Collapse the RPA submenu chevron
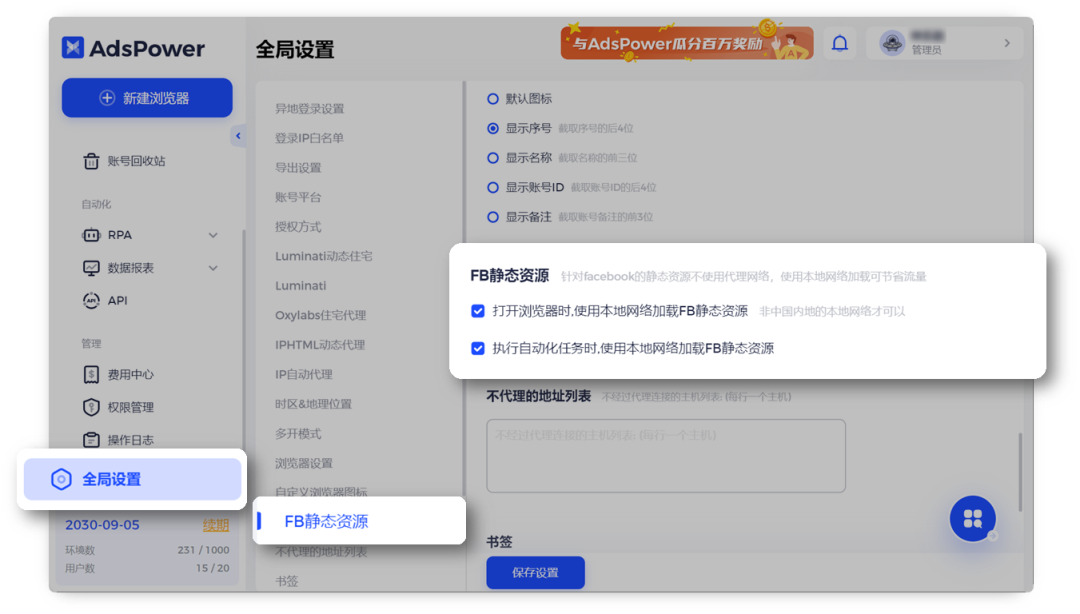The height and width of the screenshot is (614, 1080). click(x=212, y=234)
